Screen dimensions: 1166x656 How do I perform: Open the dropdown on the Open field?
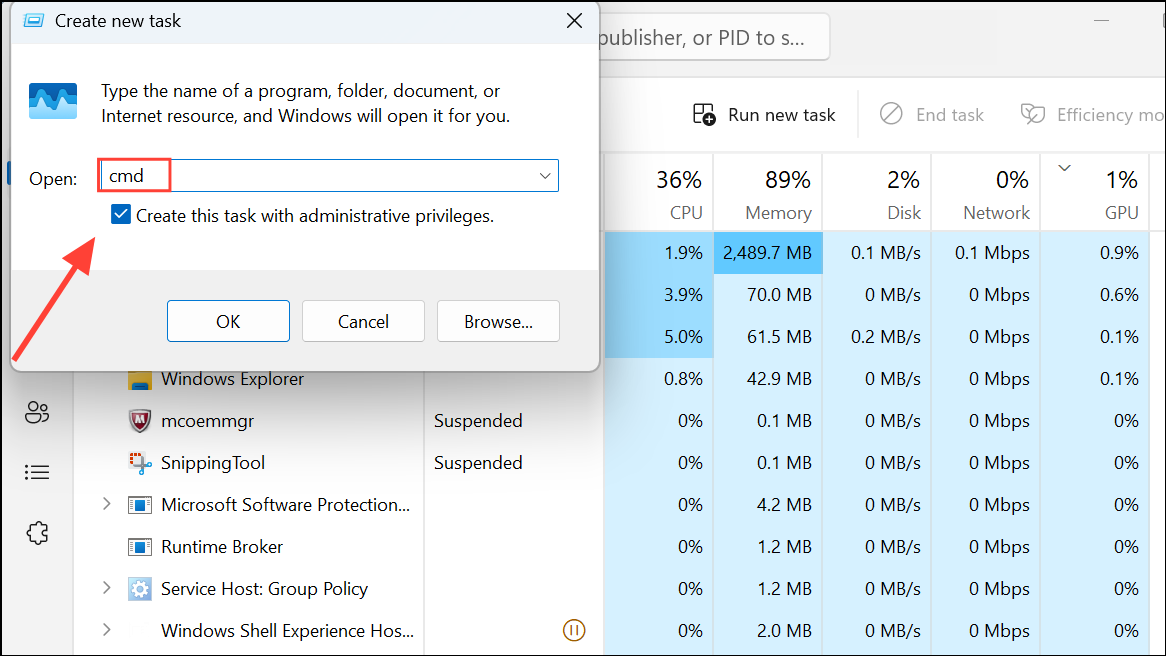545,175
